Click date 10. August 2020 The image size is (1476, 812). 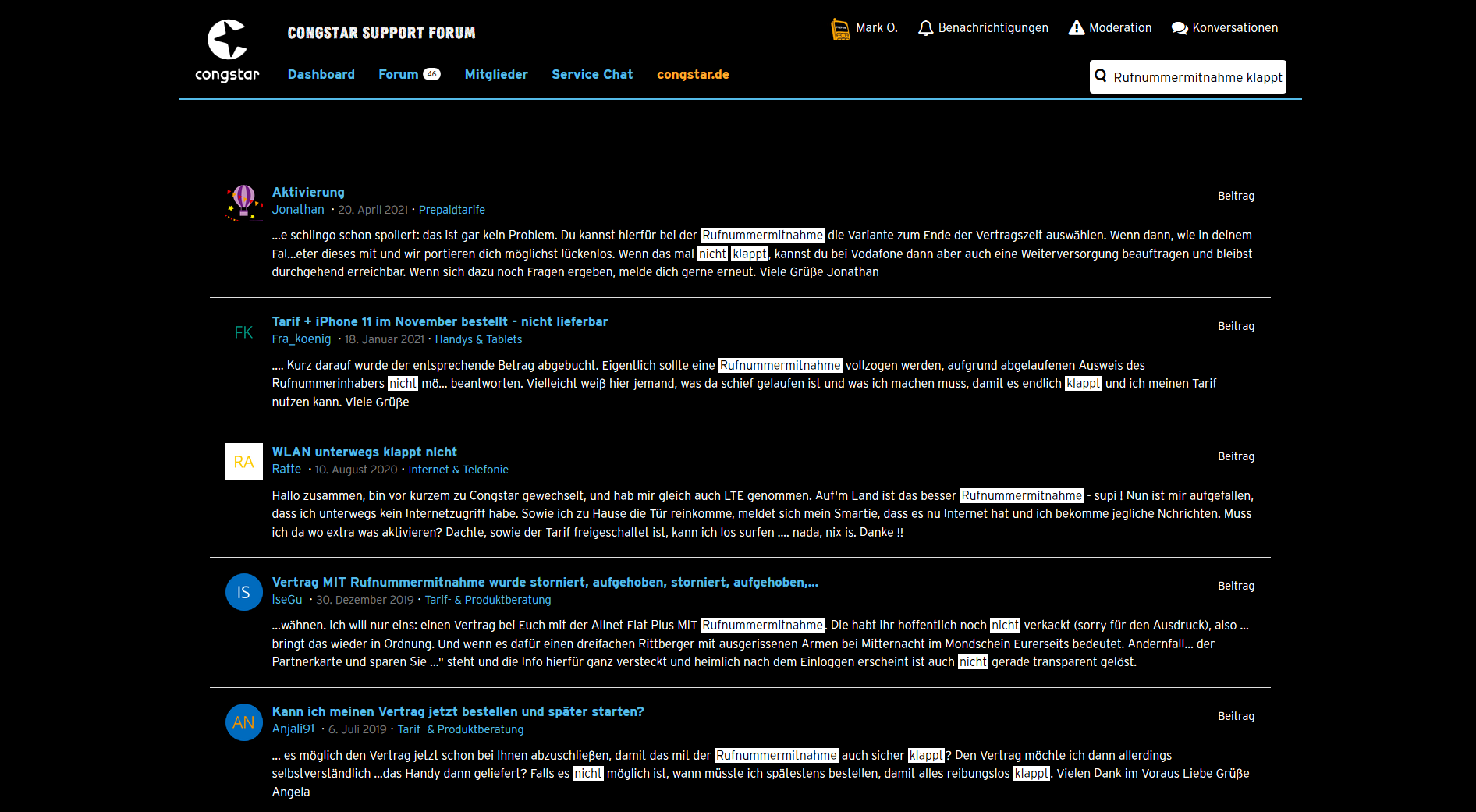[356, 470]
